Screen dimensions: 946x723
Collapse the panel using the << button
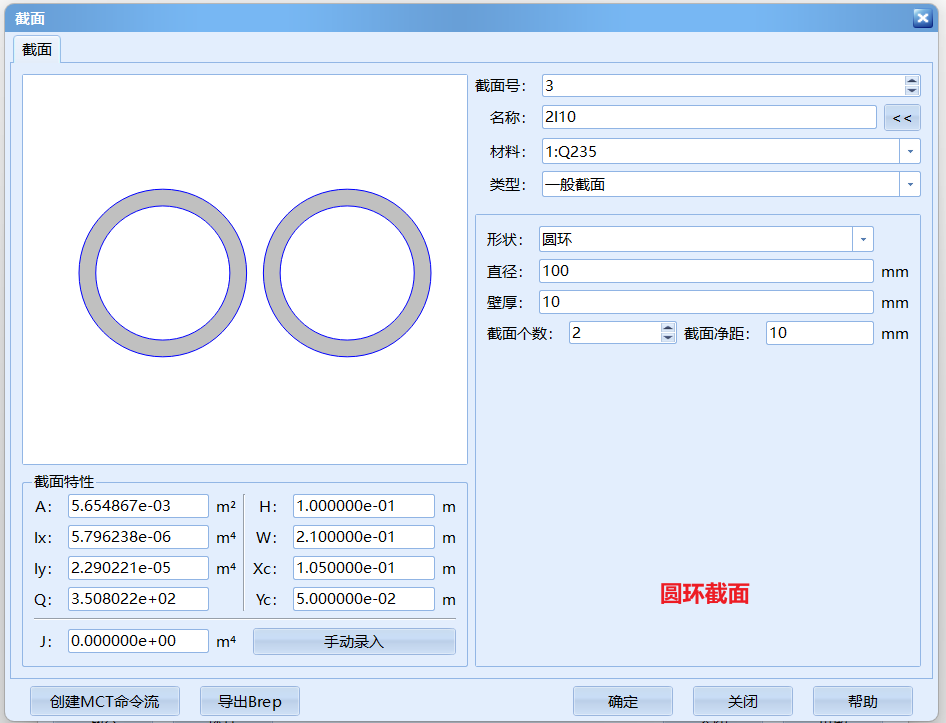pos(902,117)
